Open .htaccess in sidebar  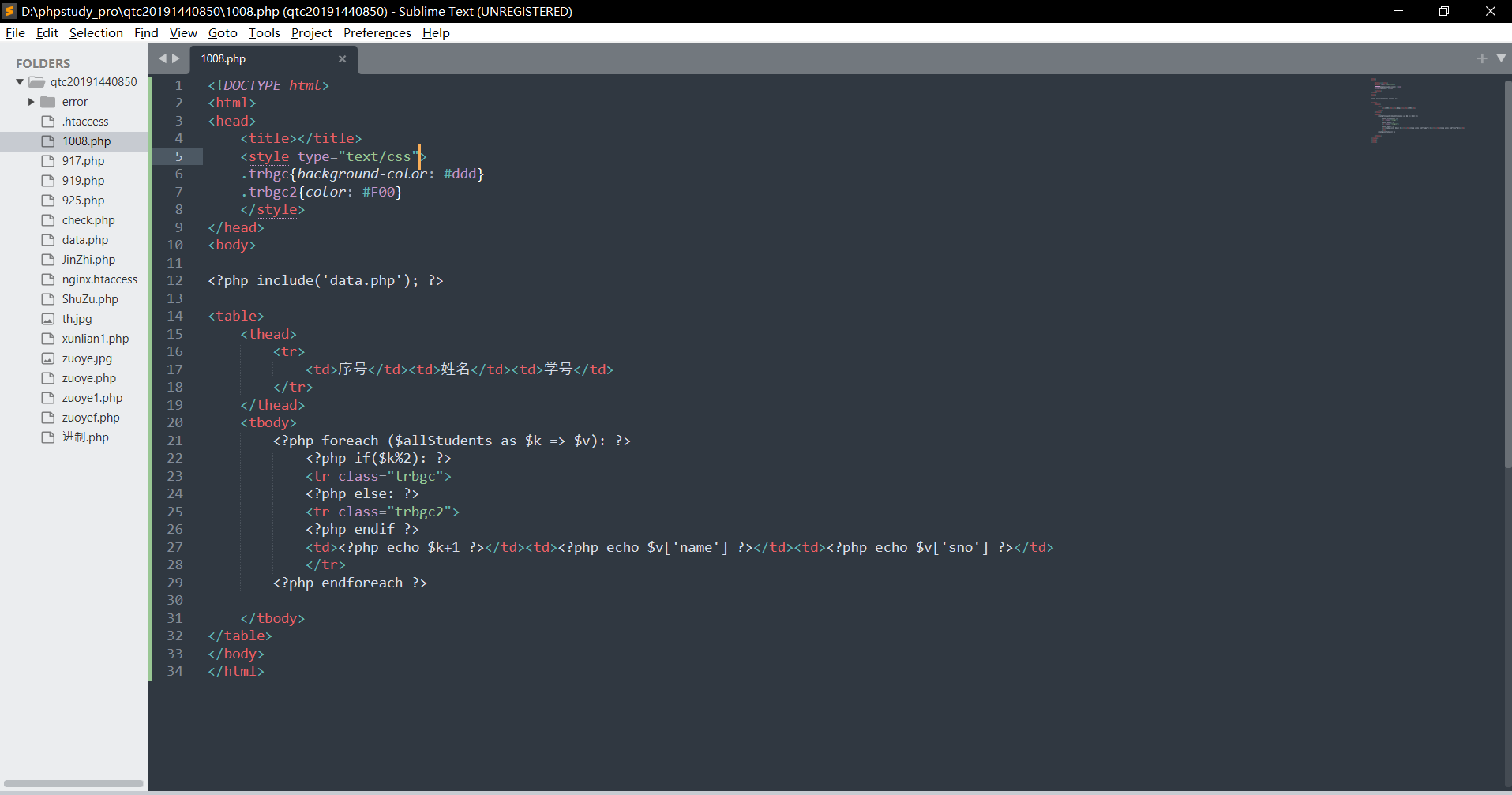pyautogui.click(x=85, y=122)
